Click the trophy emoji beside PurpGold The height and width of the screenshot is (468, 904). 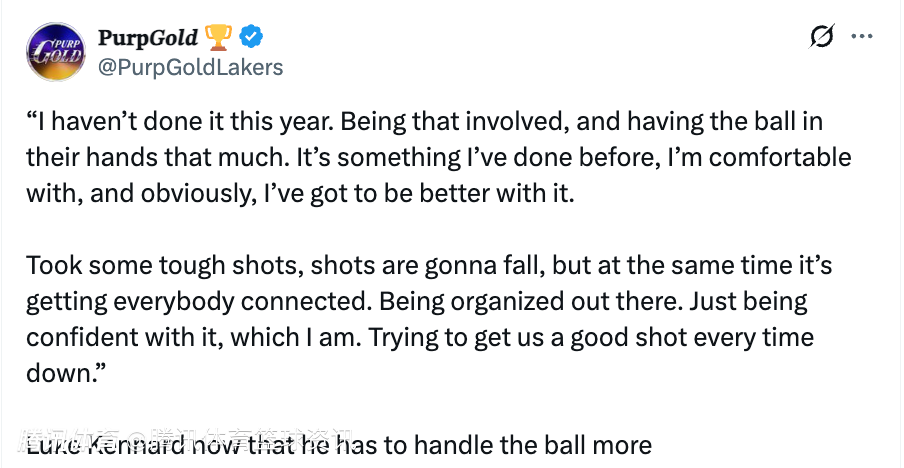click(217, 38)
